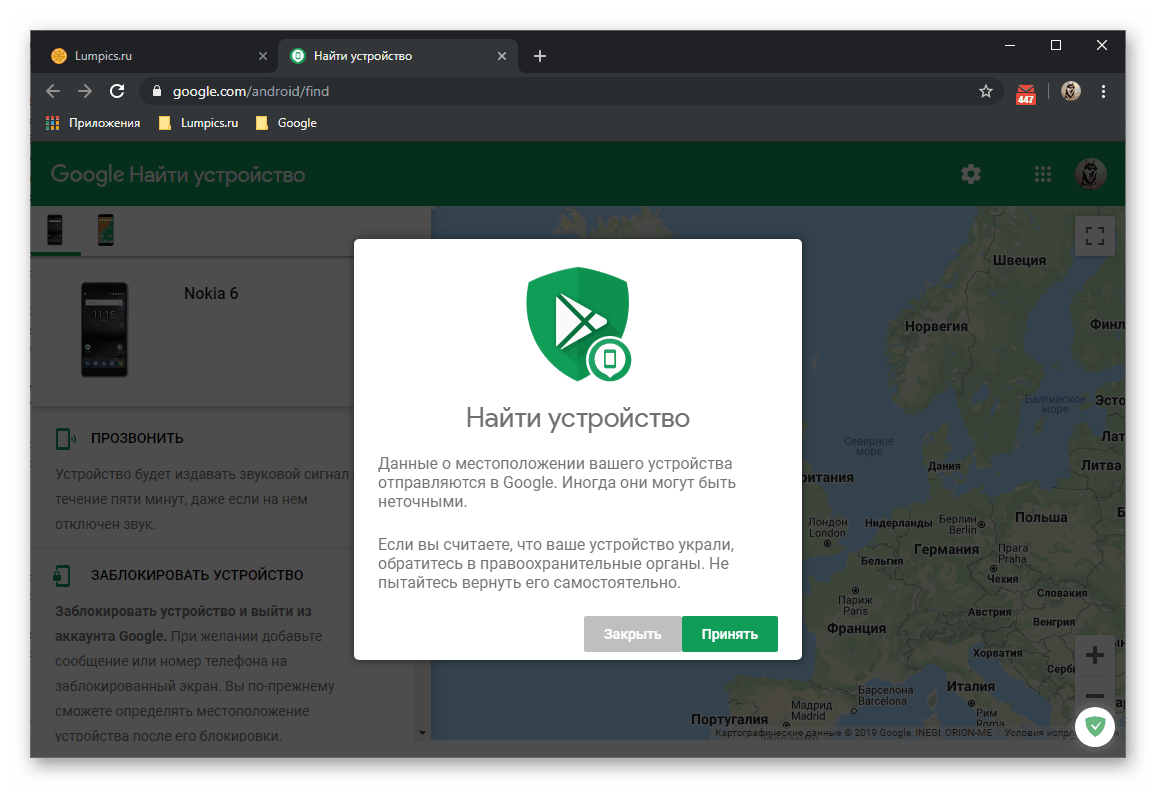1156x788 pixels.
Task: Close the Найти устройство tab
Action: pyautogui.click(x=502, y=56)
